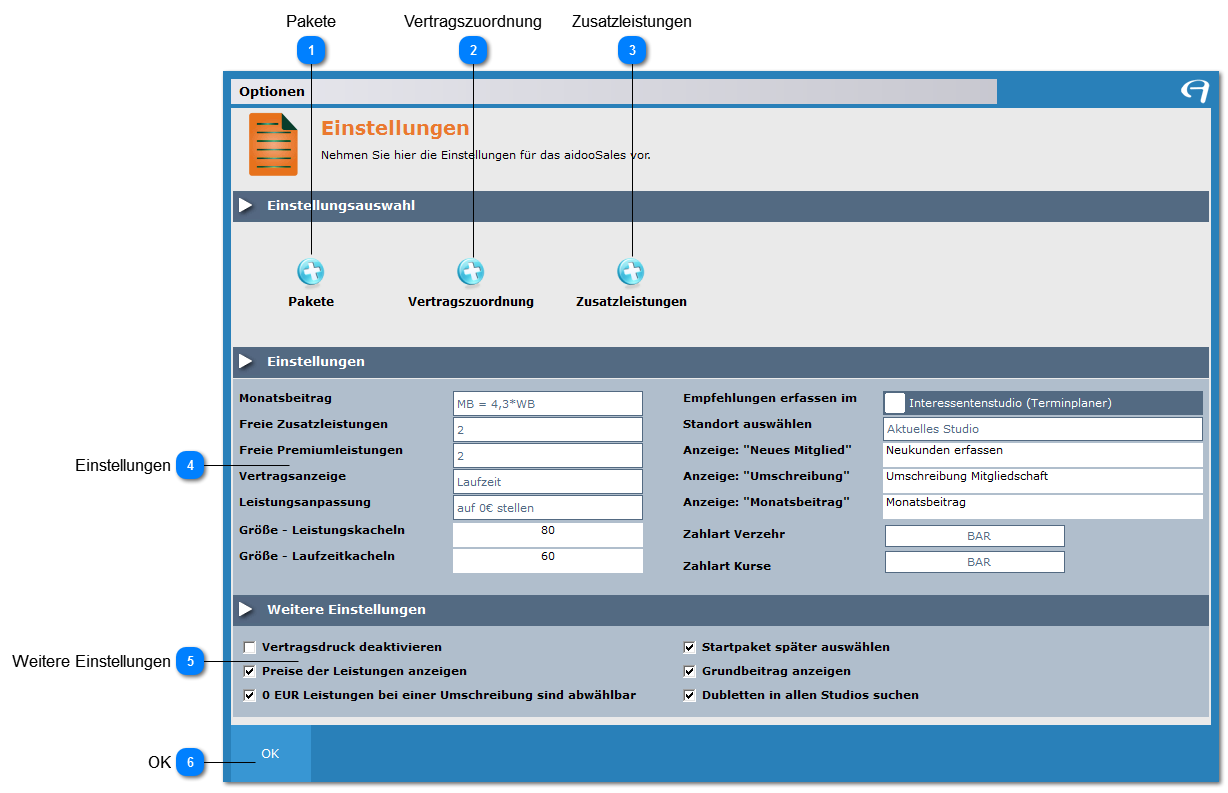Open the Leistungsanpassung field
1228x793 pixels.
click(x=548, y=508)
